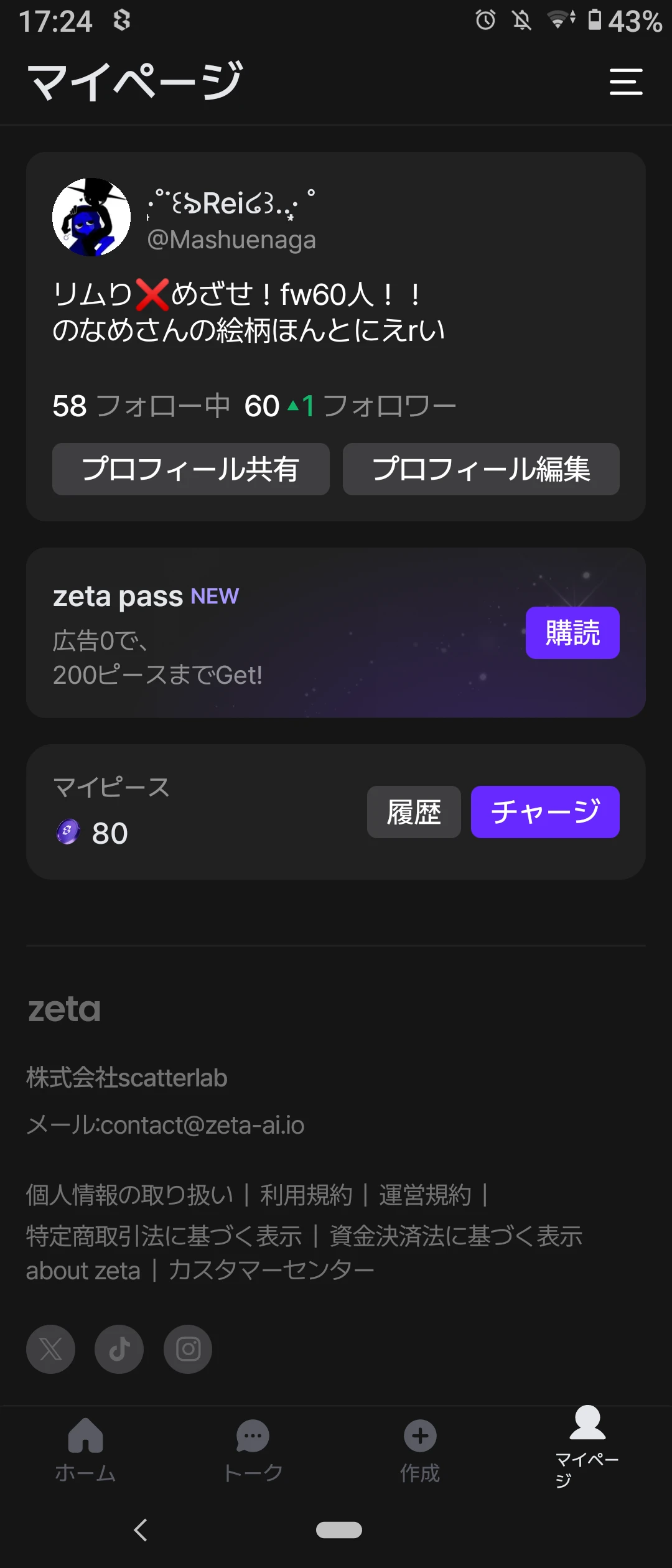Open the 作成 tab

pyautogui.click(x=420, y=1450)
